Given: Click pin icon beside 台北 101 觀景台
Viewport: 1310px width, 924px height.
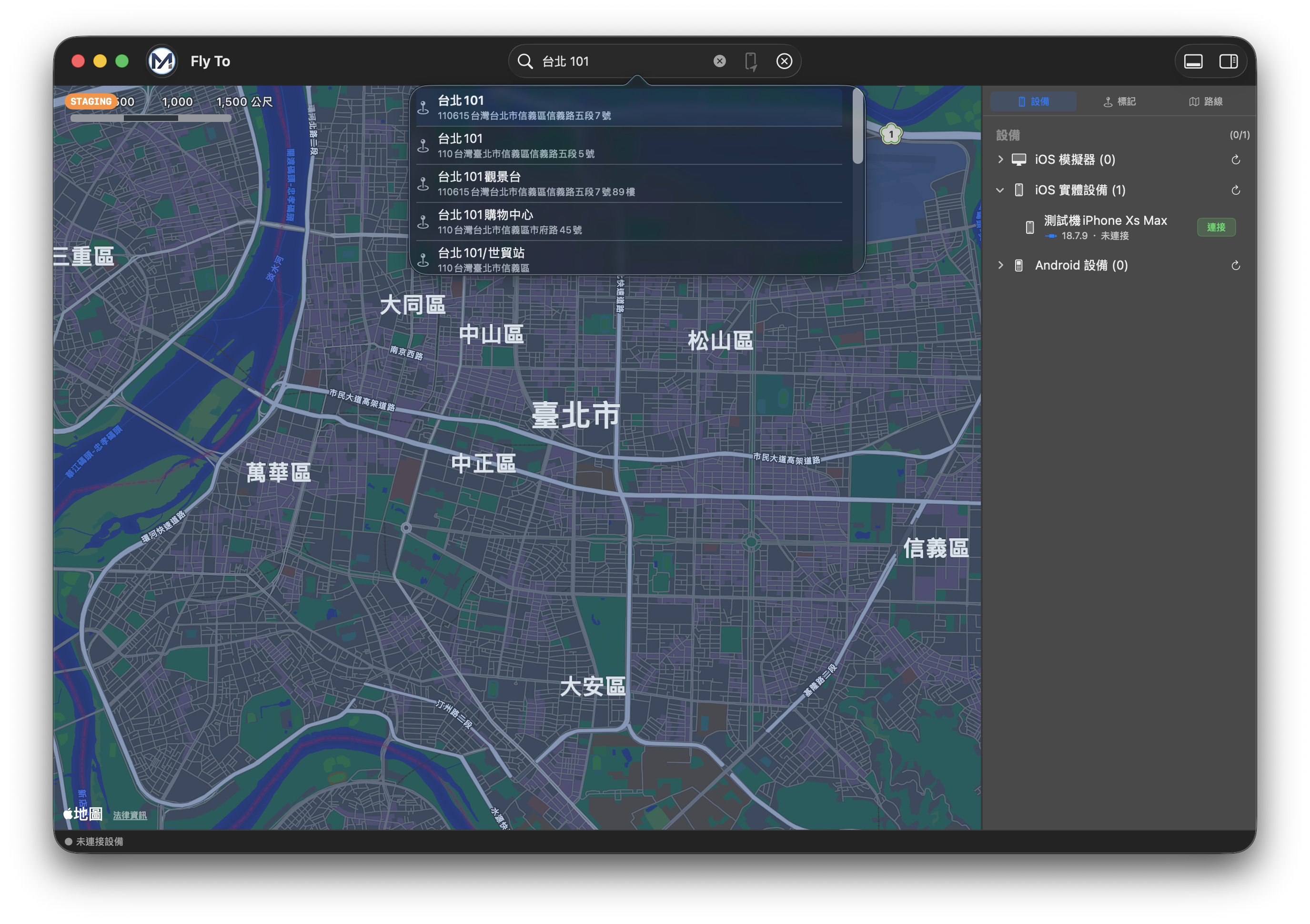Looking at the screenshot, I should pyautogui.click(x=423, y=184).
